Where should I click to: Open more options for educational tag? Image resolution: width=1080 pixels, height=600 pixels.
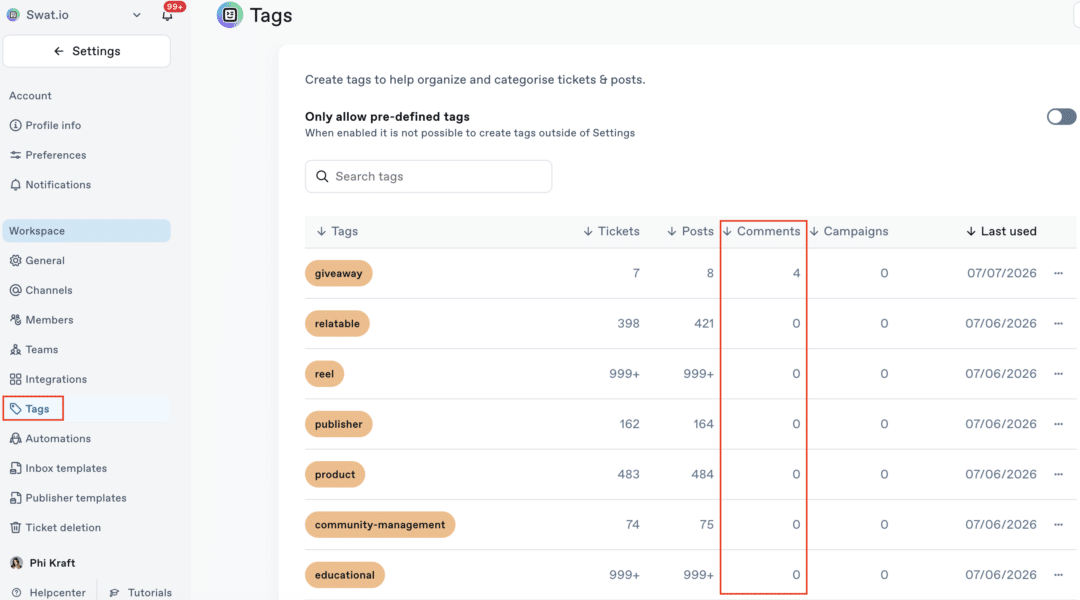point(1058,575)
